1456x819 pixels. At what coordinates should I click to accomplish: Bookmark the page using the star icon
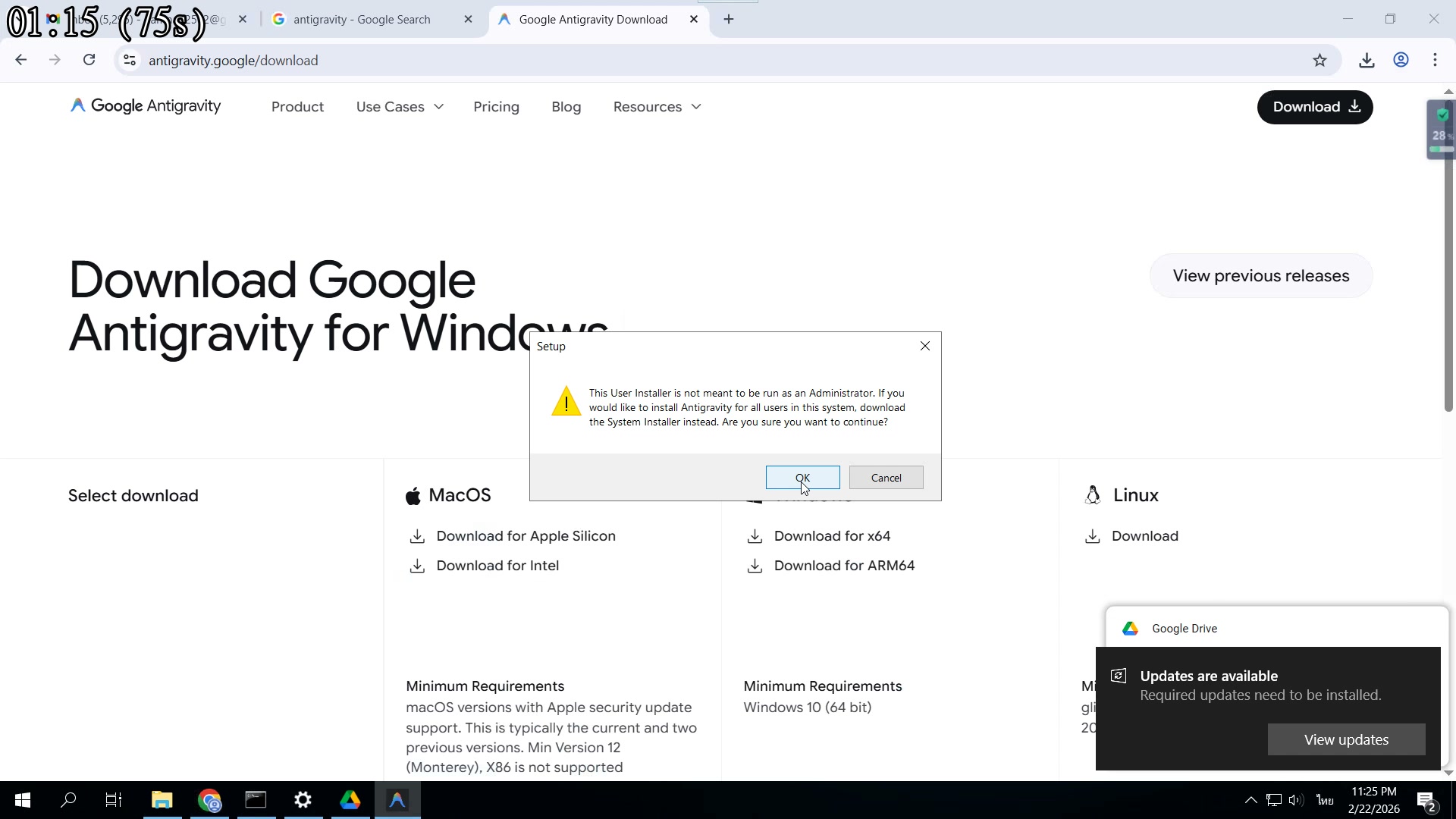coord(1320,60)
